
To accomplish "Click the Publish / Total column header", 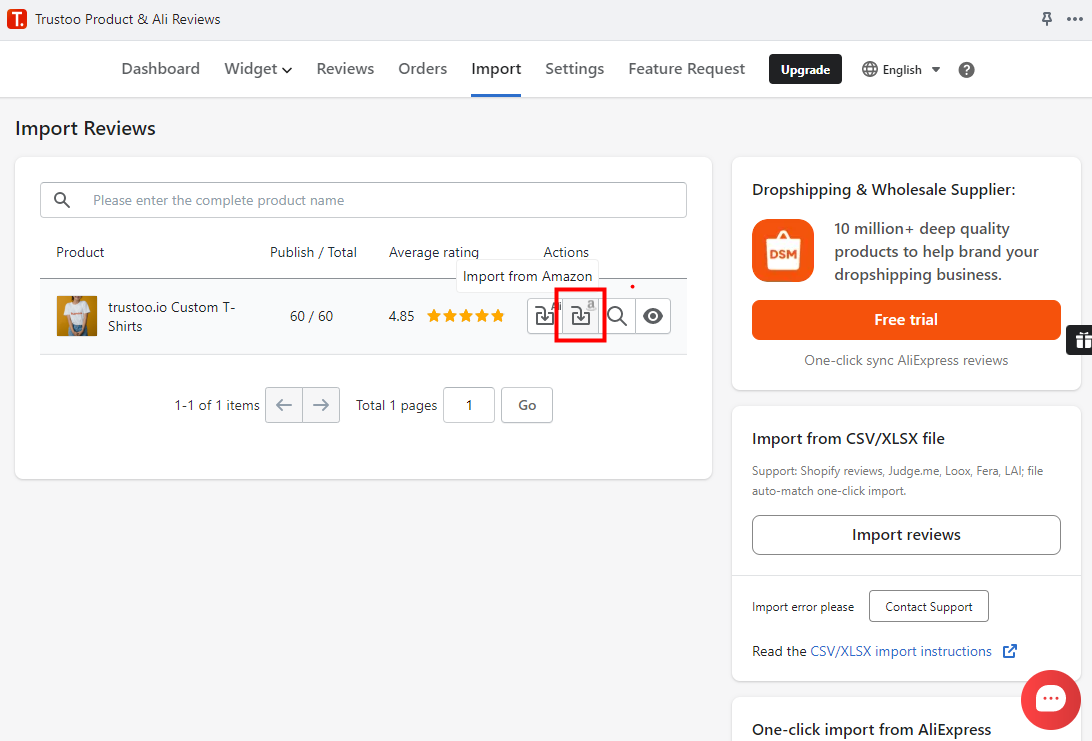I will point(313,252).
